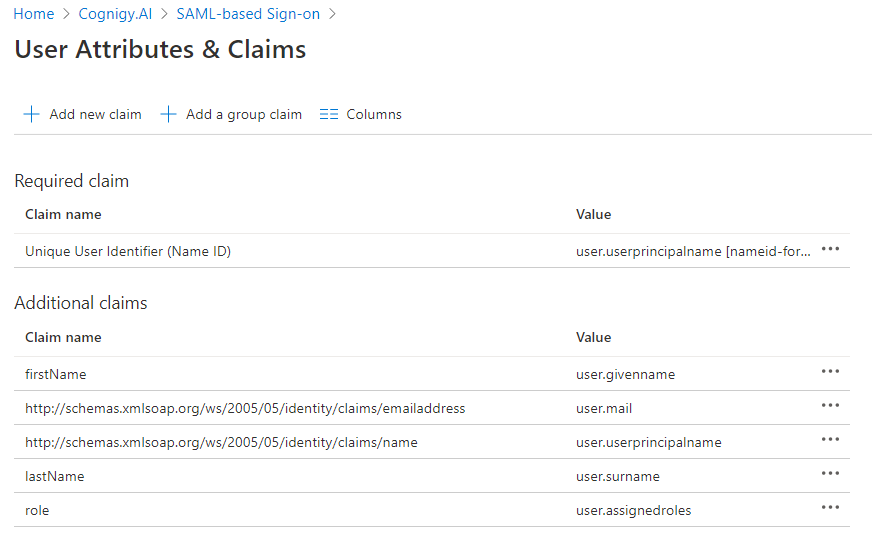
Task: Select the firstName claim name
Action: tap(56, 374)
